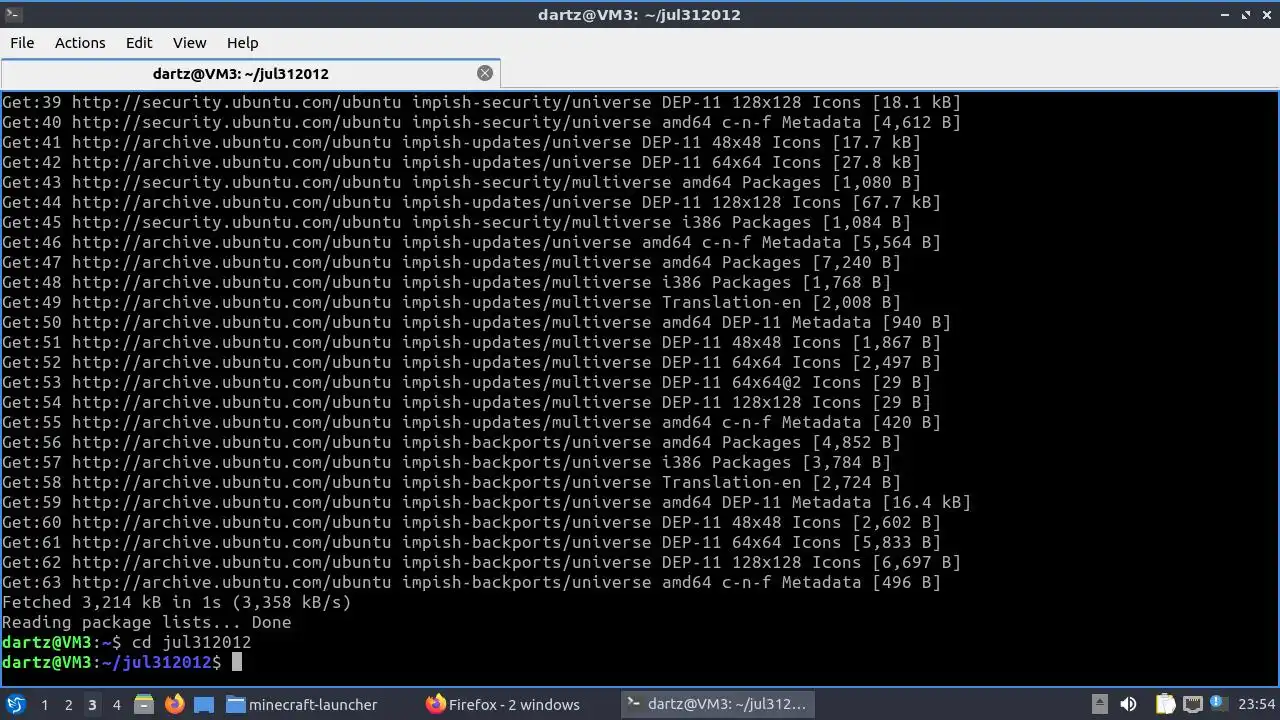The width and height of the screenshot is (1280, 720).
Task: Open the File menu
Action: point(22,42)
